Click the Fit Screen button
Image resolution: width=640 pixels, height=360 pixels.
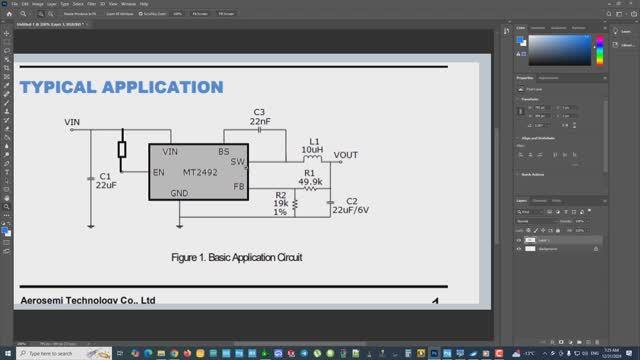pyautogui.click(x=200, y=14)
